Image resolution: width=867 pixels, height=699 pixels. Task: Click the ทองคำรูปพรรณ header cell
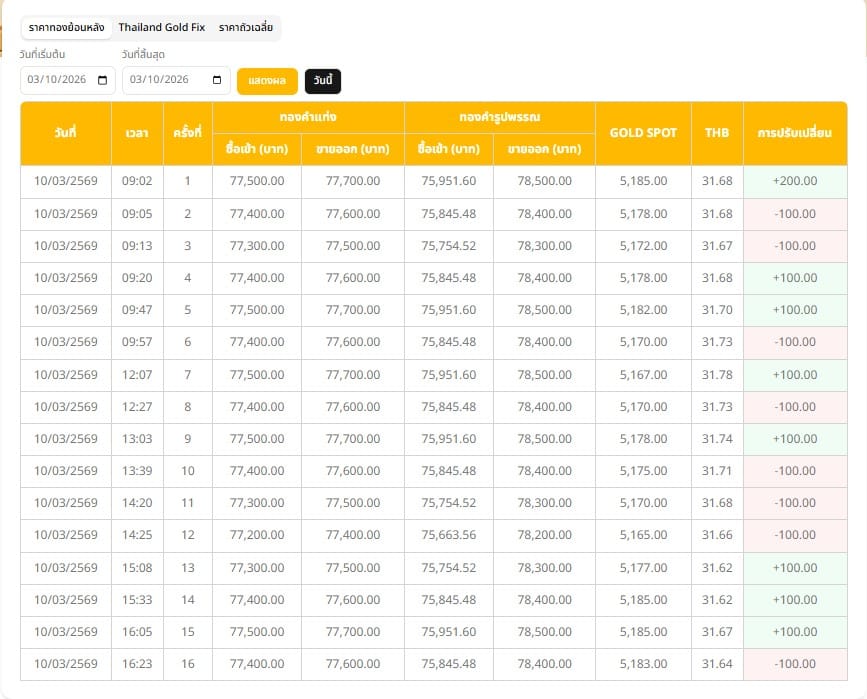[498, 115]
